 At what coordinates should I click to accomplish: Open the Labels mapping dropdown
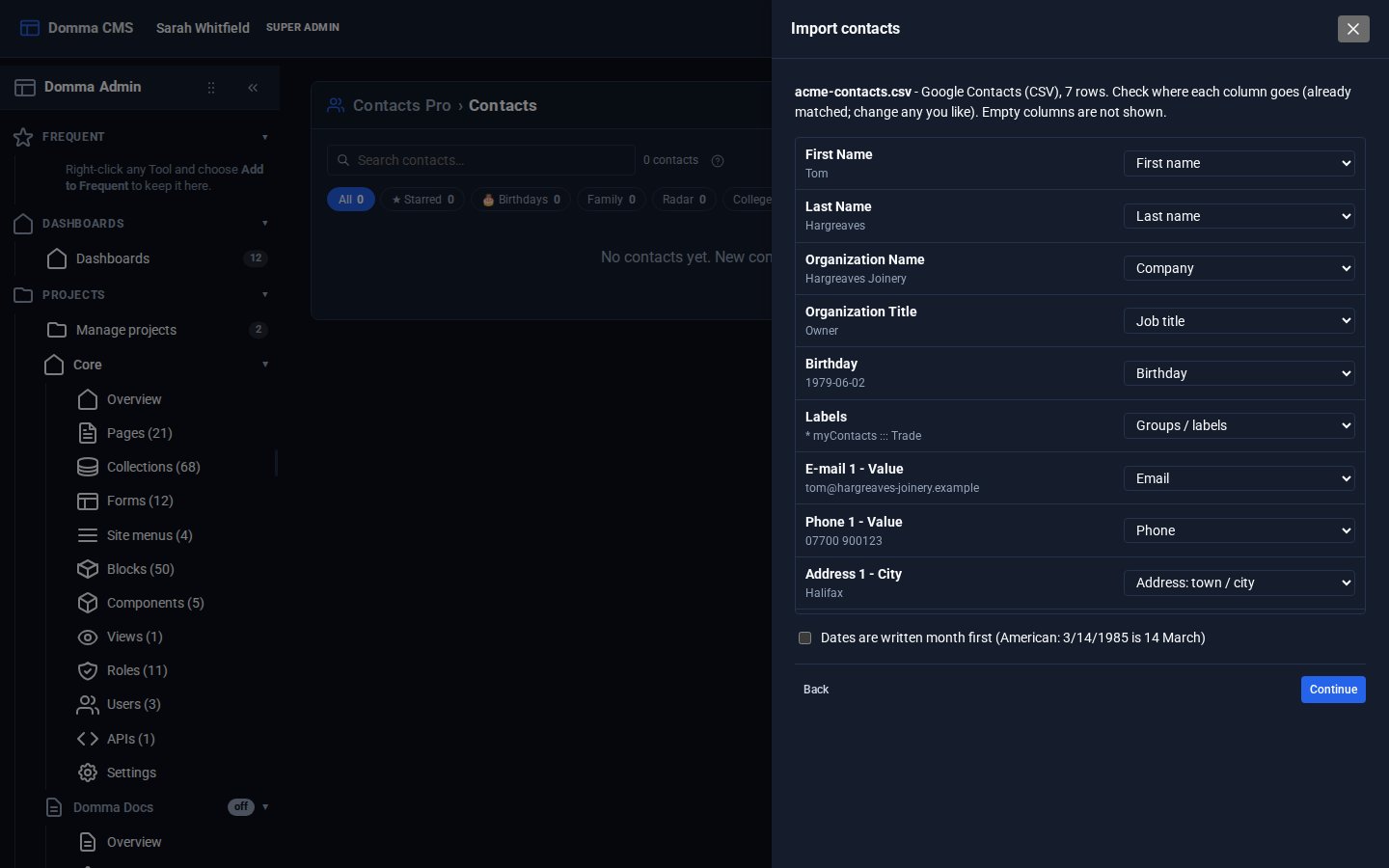click(1239, 425)
